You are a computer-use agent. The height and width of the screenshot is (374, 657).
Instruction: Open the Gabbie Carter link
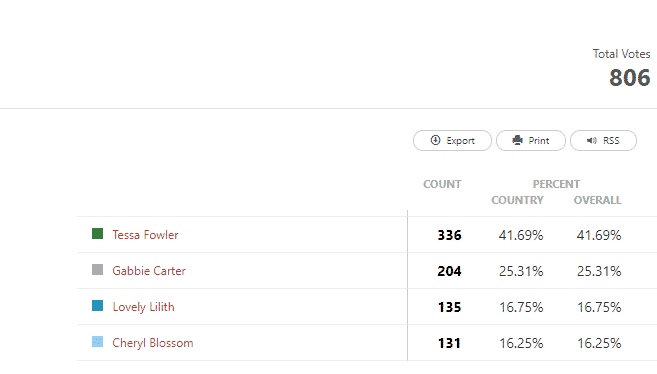[149, 271]
